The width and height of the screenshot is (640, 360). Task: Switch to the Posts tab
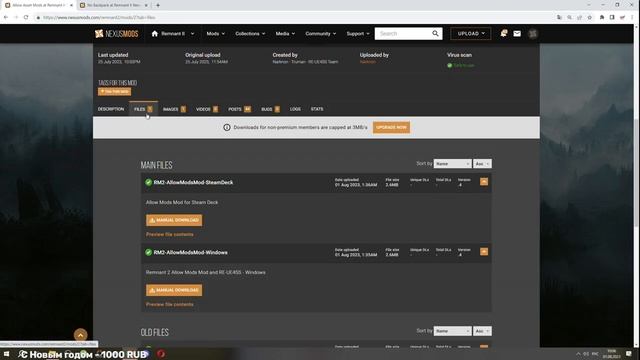(239, 109)
